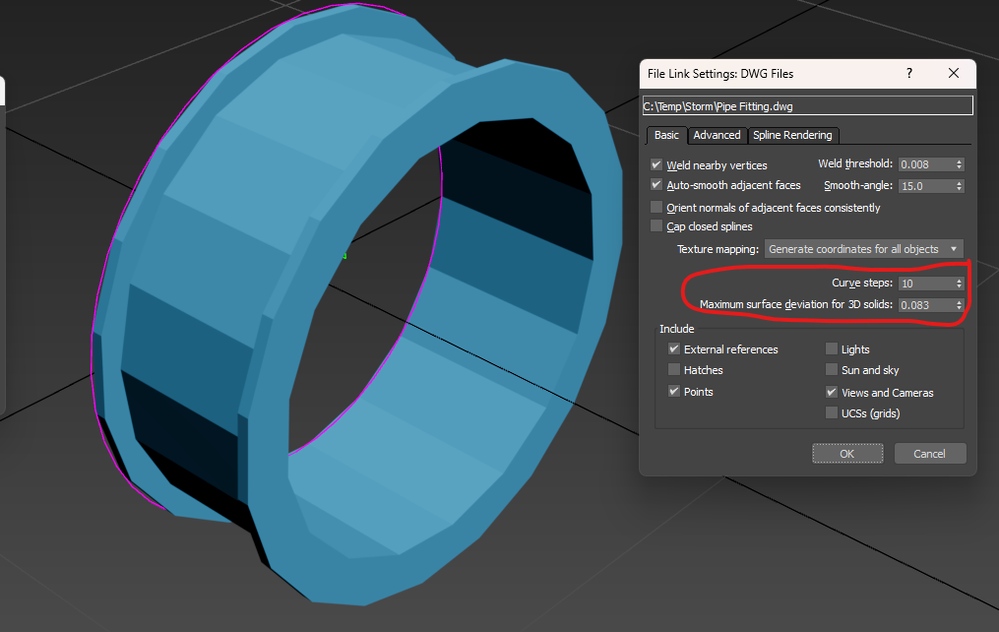The height and width of the screenshot is (632, 999).
Task: Click the DWG file path field
Action: 808,106
